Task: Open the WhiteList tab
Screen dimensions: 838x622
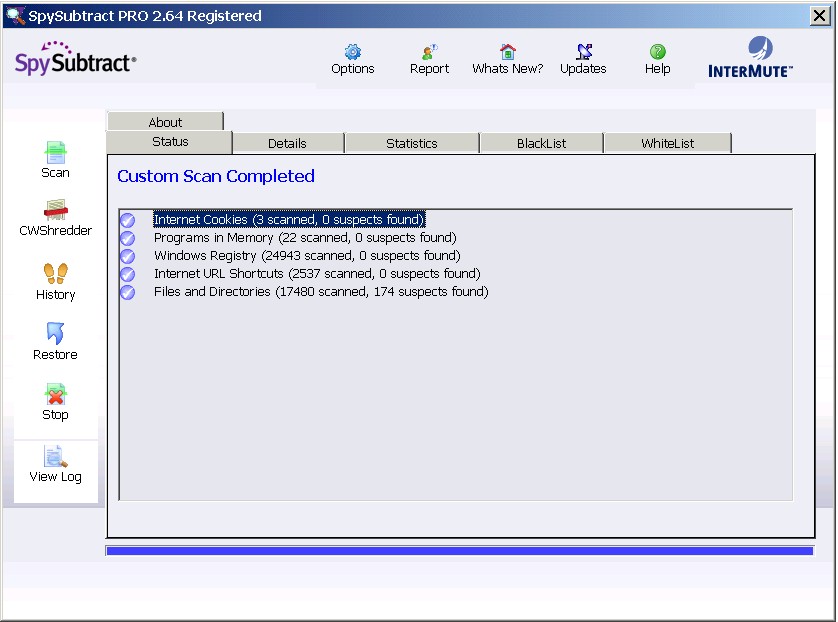Action: pos(668,143)
